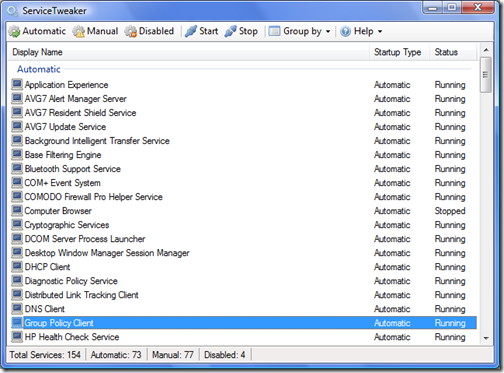504x373 pixels.
Task: Select COM+ Event System name
Action: click(62, 183)
